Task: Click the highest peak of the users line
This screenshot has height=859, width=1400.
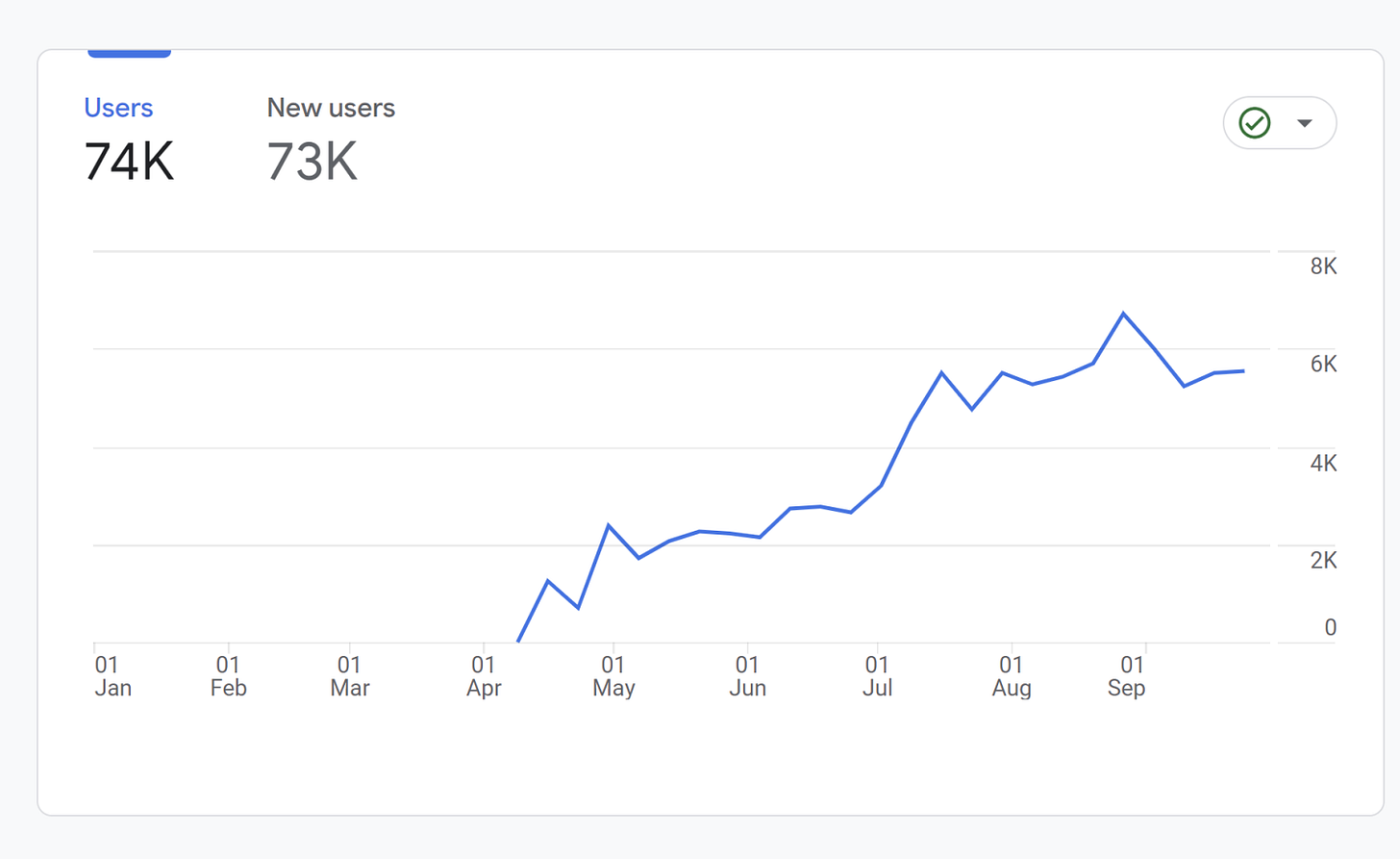Action: 1123,314
